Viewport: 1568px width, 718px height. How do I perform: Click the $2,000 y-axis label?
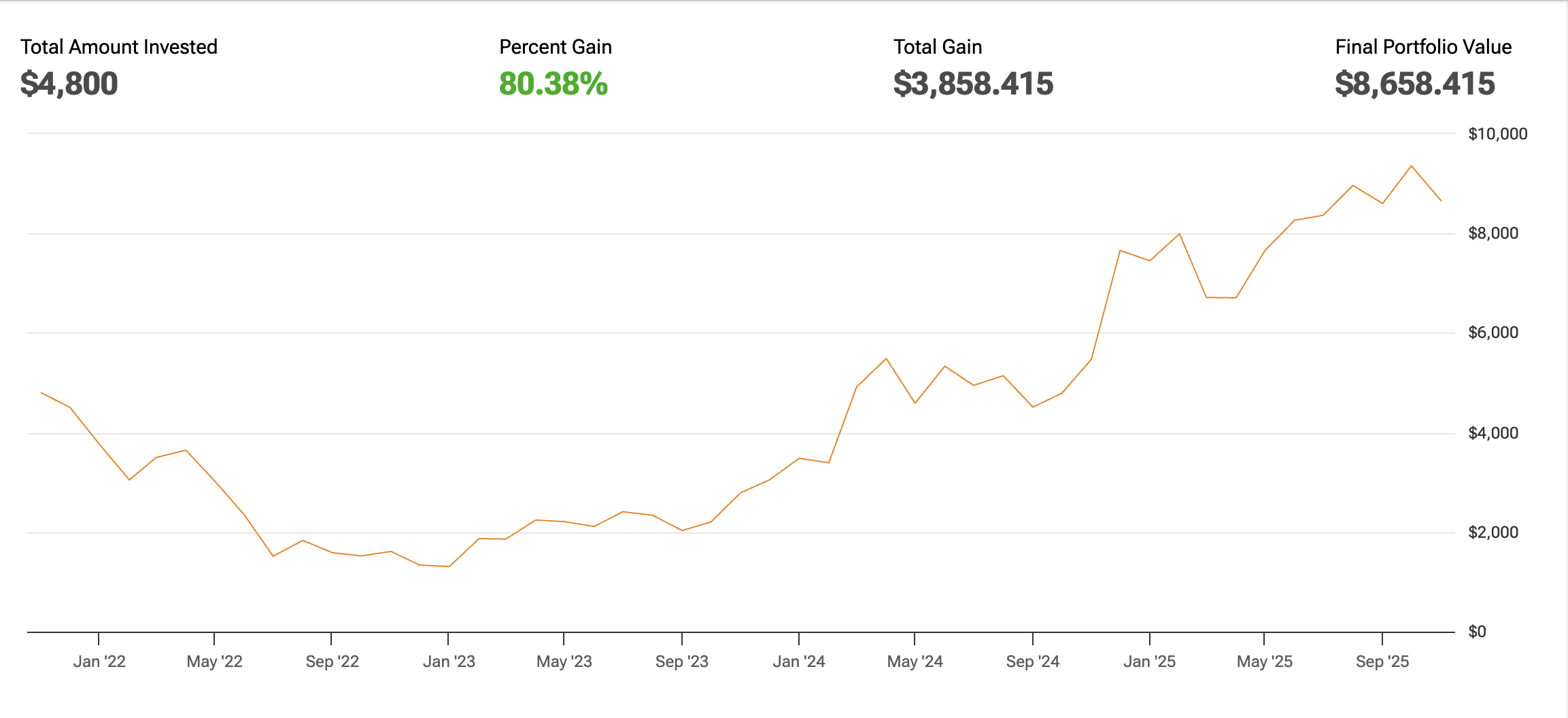(1493, 532)
